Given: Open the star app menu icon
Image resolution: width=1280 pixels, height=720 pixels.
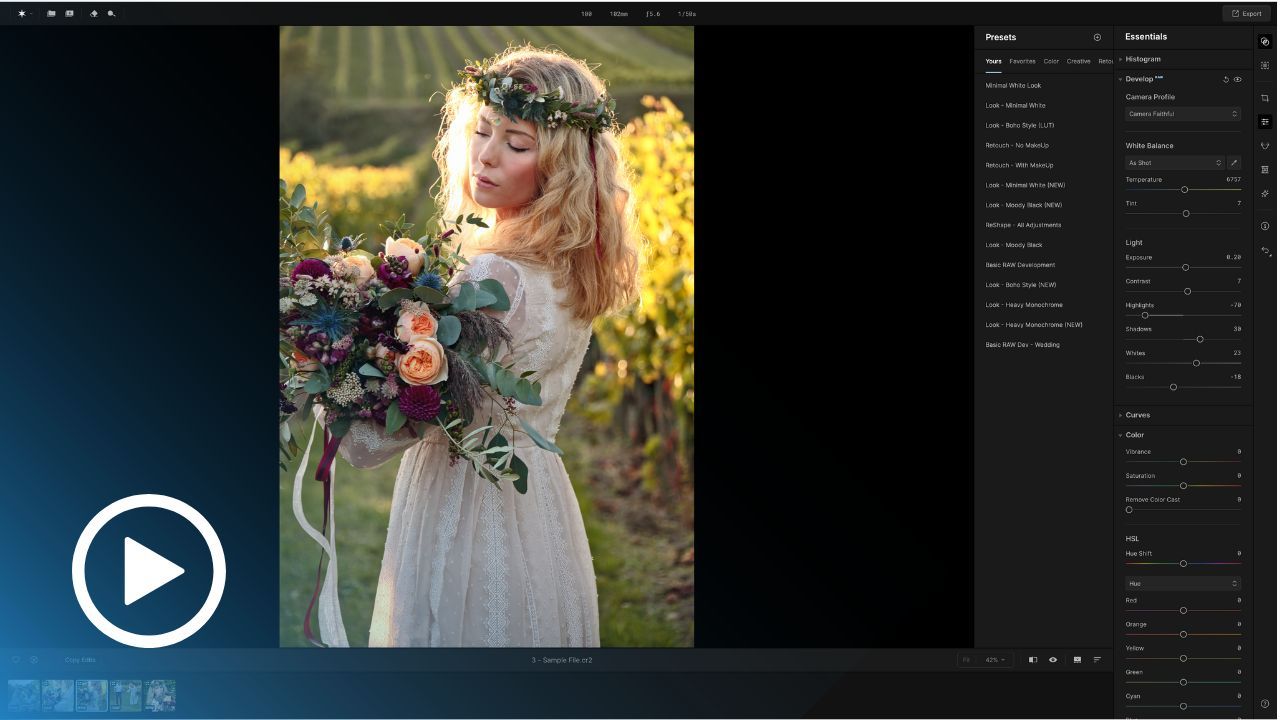Looking at the screenshot, I should click(x=22, y=14).
